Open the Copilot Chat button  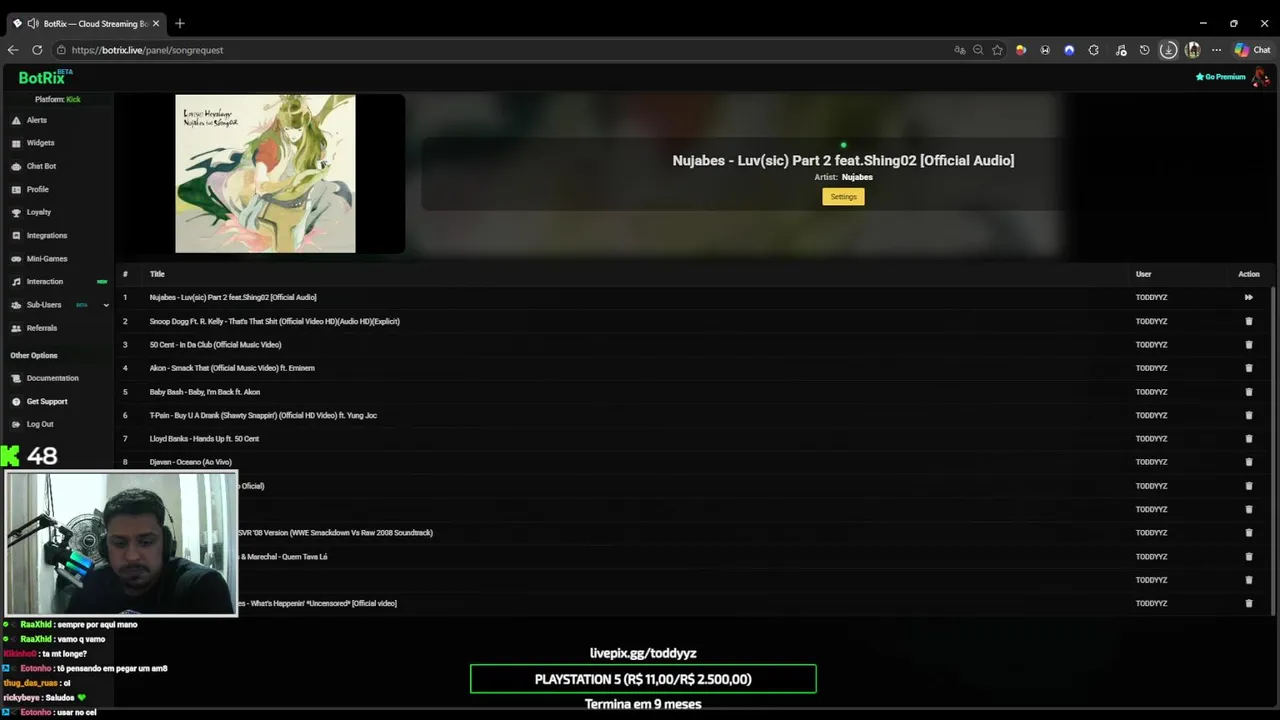[1252, 50]
